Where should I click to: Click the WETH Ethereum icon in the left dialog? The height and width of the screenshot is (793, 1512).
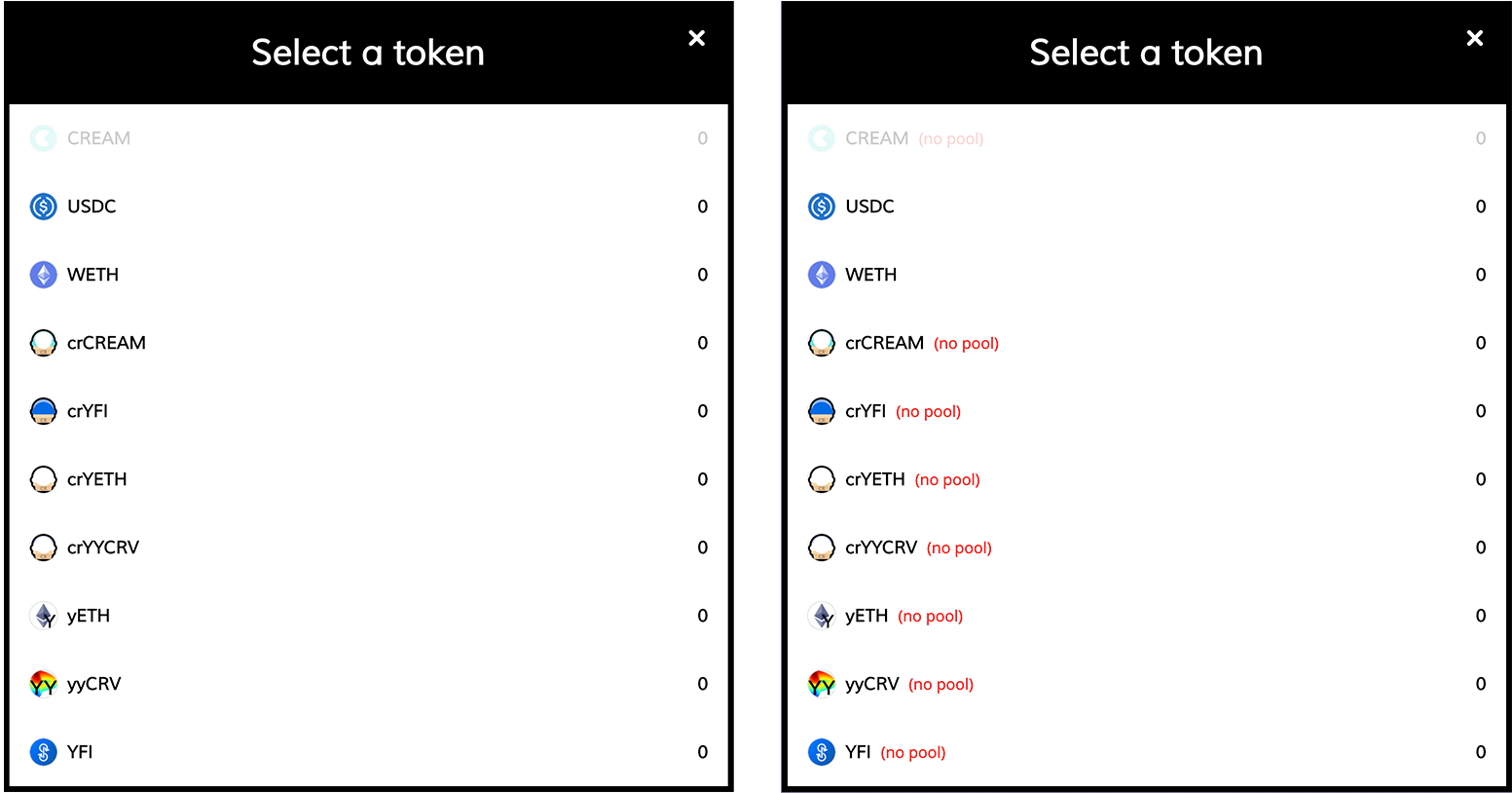coord(44,275)
